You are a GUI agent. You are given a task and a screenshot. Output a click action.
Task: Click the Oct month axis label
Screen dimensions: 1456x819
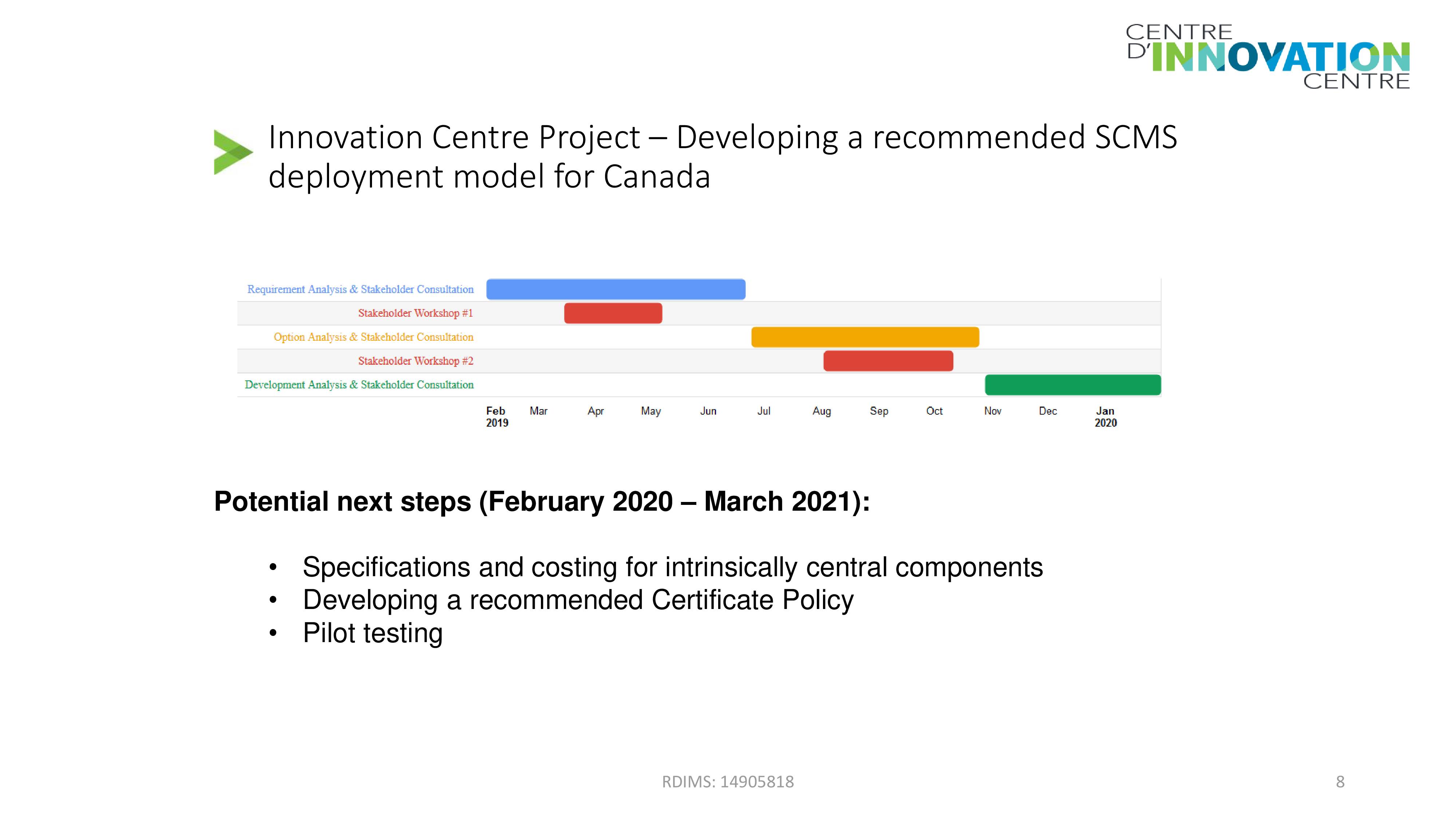(934, 411)
